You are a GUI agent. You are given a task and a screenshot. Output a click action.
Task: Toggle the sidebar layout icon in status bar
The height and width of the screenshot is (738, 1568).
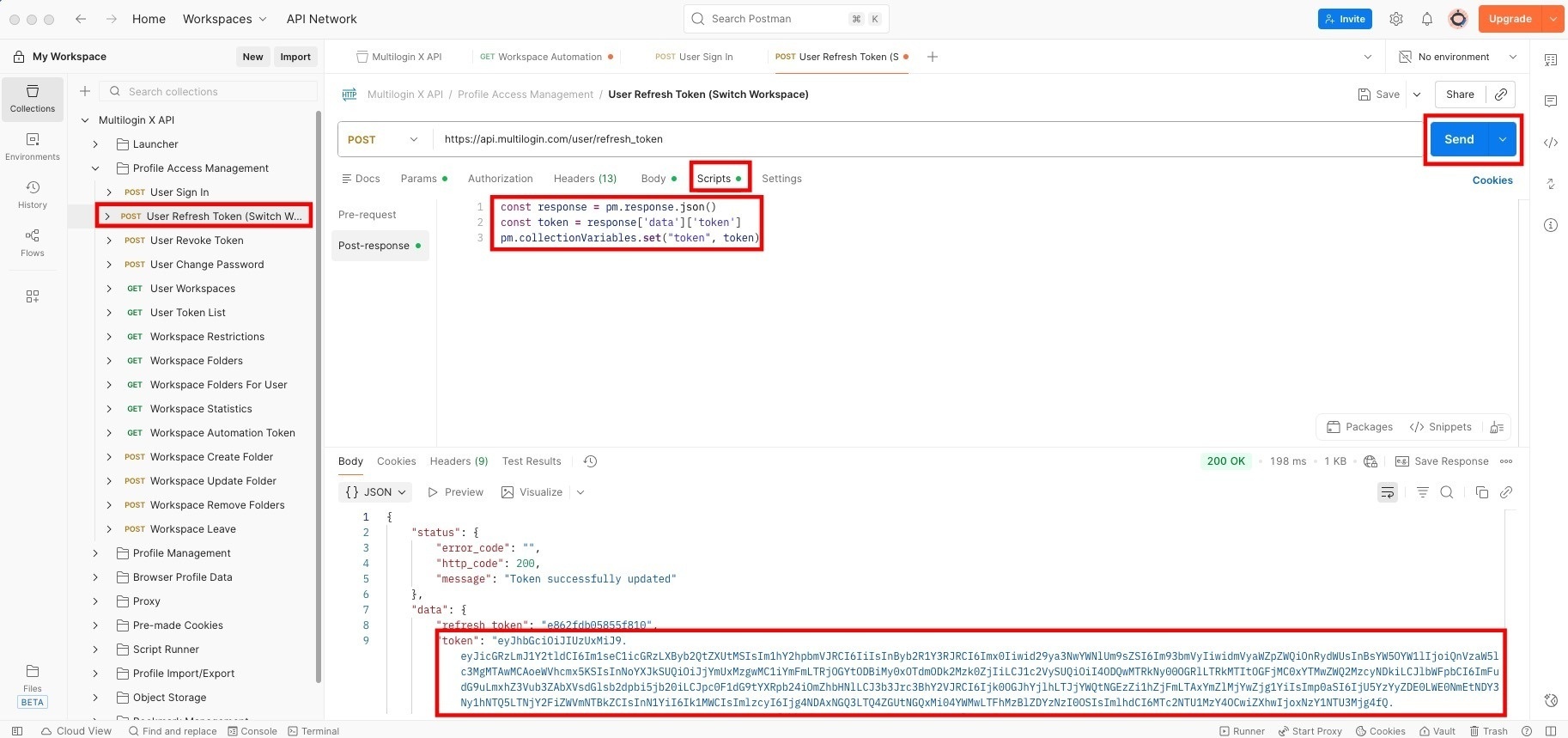click(x=17, y=731)
